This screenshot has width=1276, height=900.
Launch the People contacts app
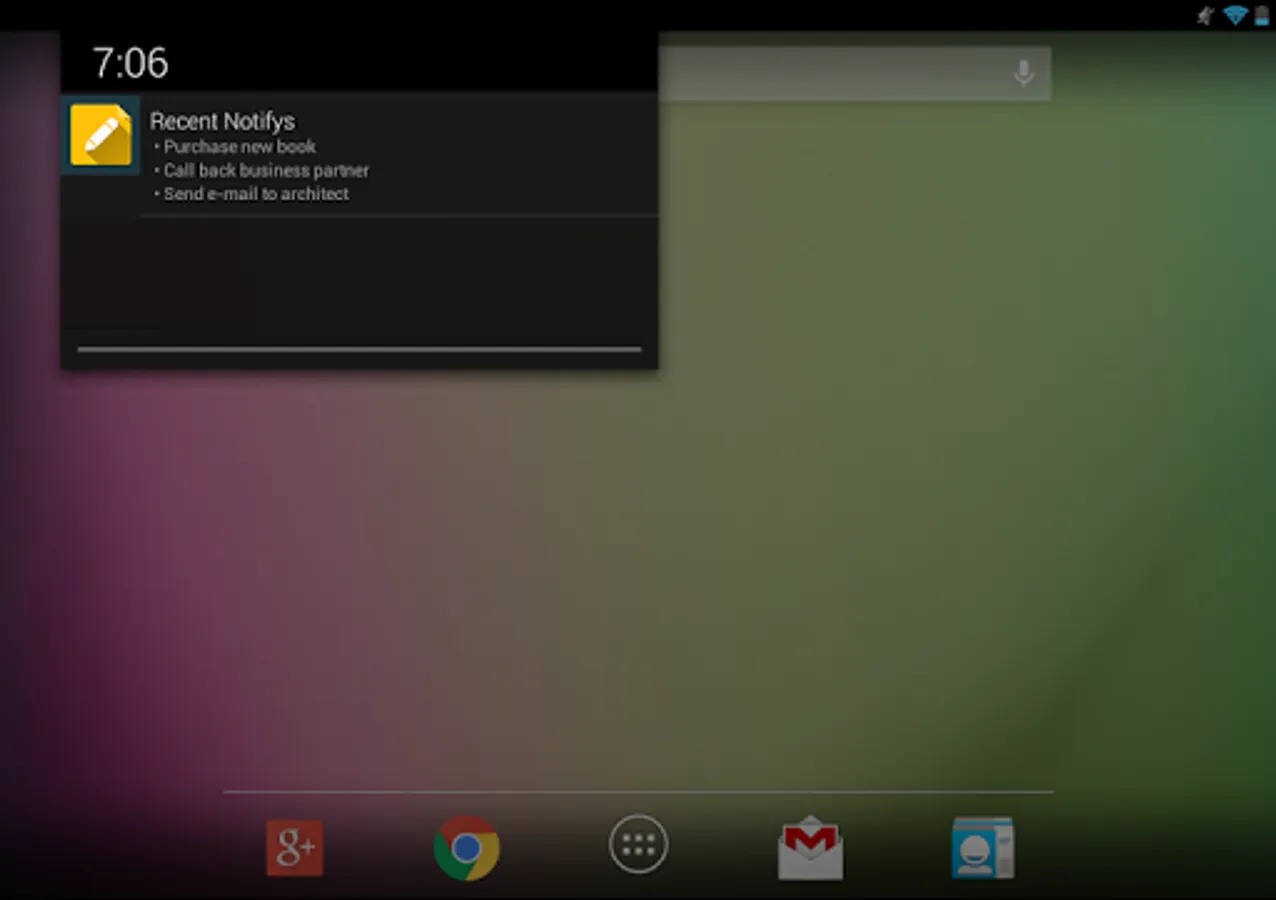click(x=982, y=848)
